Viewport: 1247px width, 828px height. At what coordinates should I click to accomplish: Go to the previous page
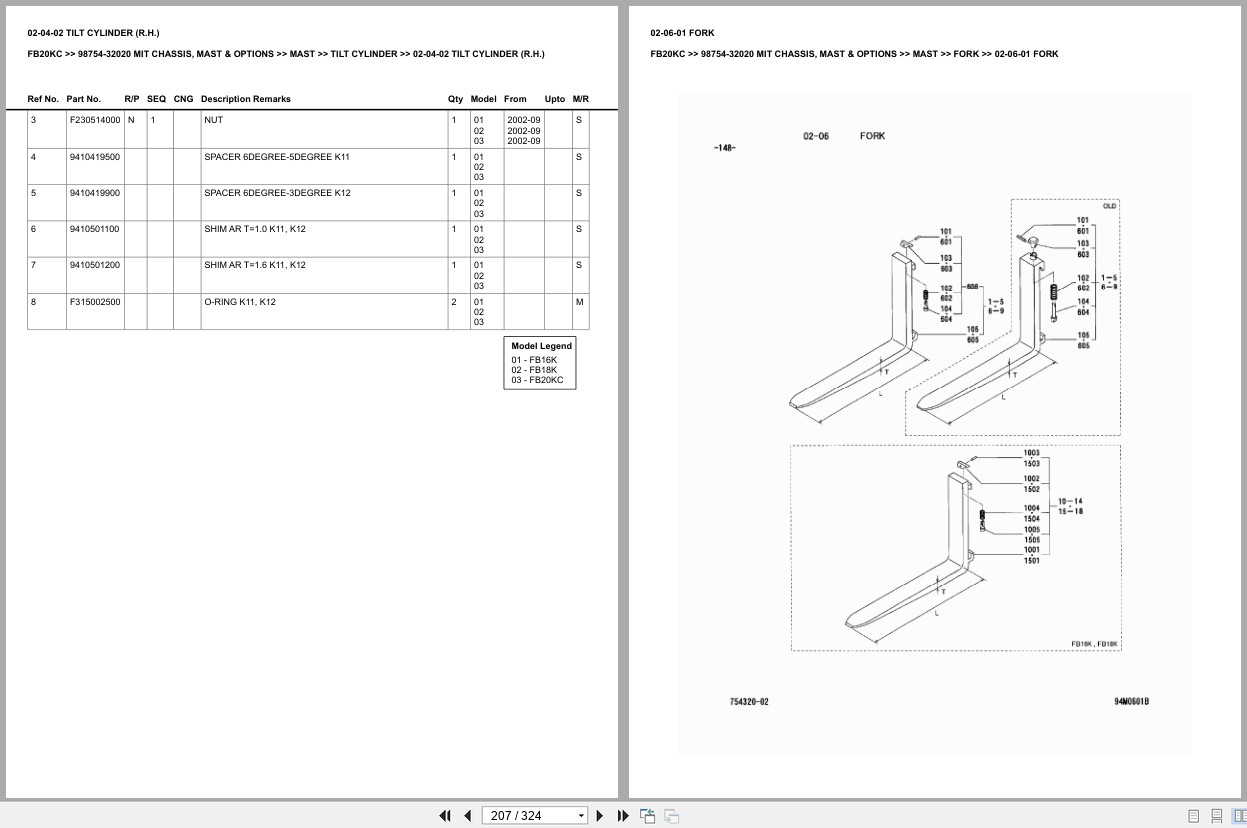pos(467,816)
